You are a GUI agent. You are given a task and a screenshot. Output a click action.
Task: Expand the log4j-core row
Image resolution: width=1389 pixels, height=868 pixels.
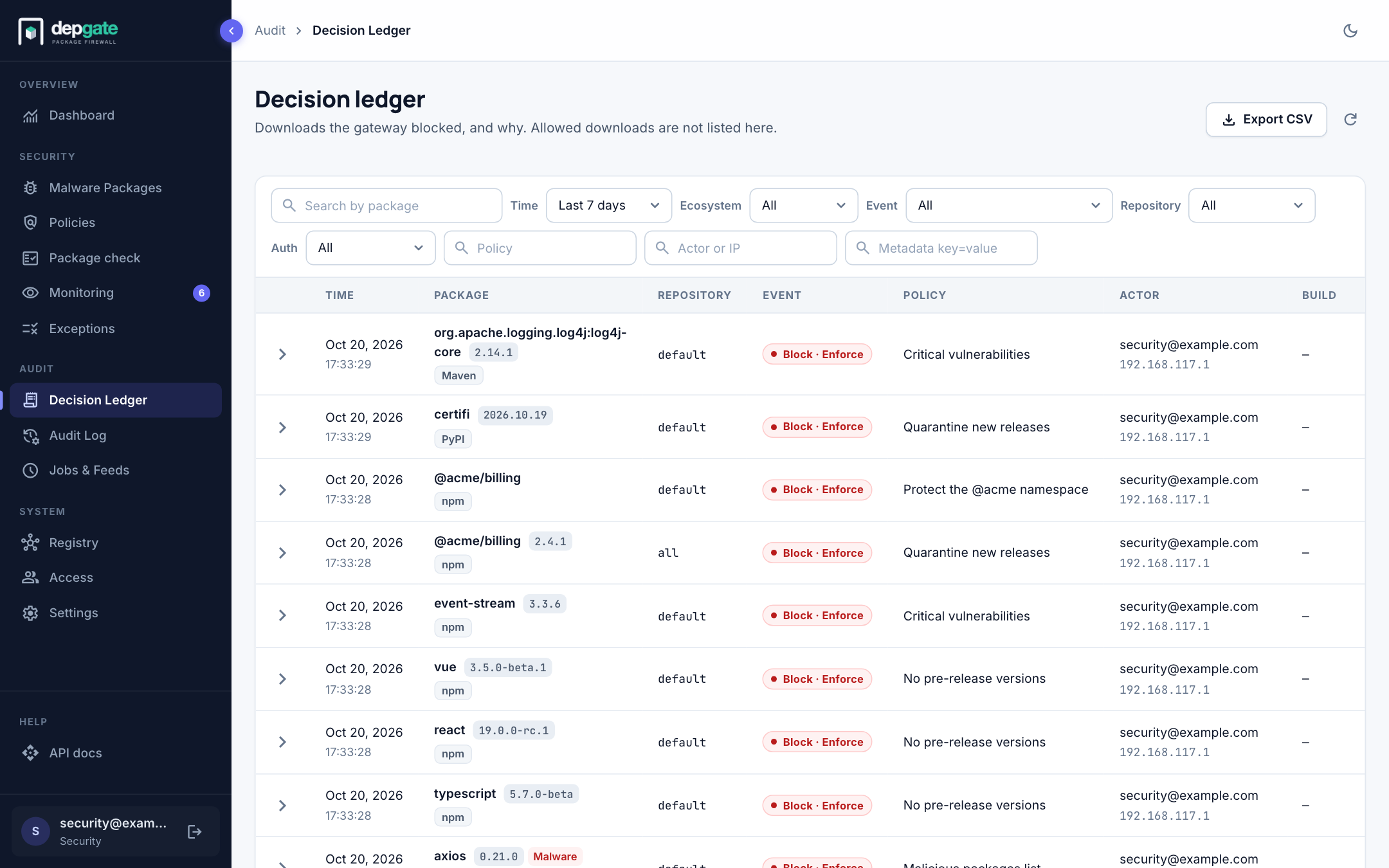point(282,354)
